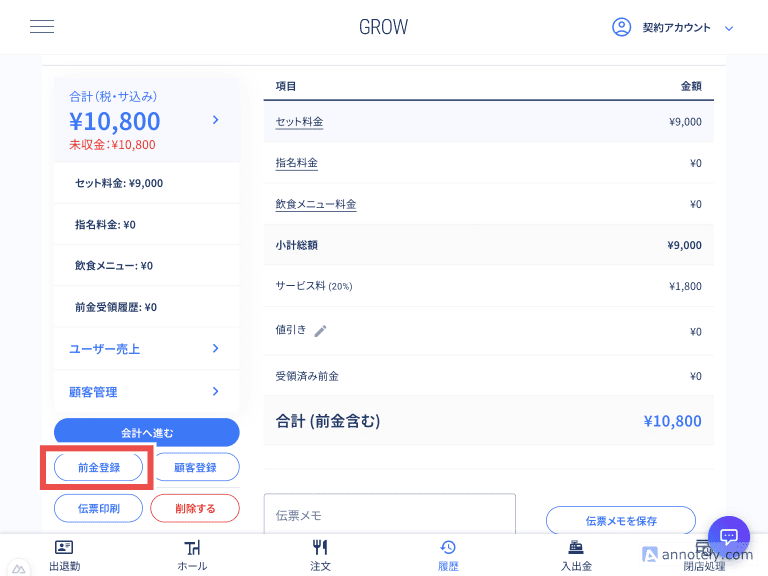Expand the 契約アカウント dropdown
This screenshot has height=576, width=768.
(x=728, y=28)
